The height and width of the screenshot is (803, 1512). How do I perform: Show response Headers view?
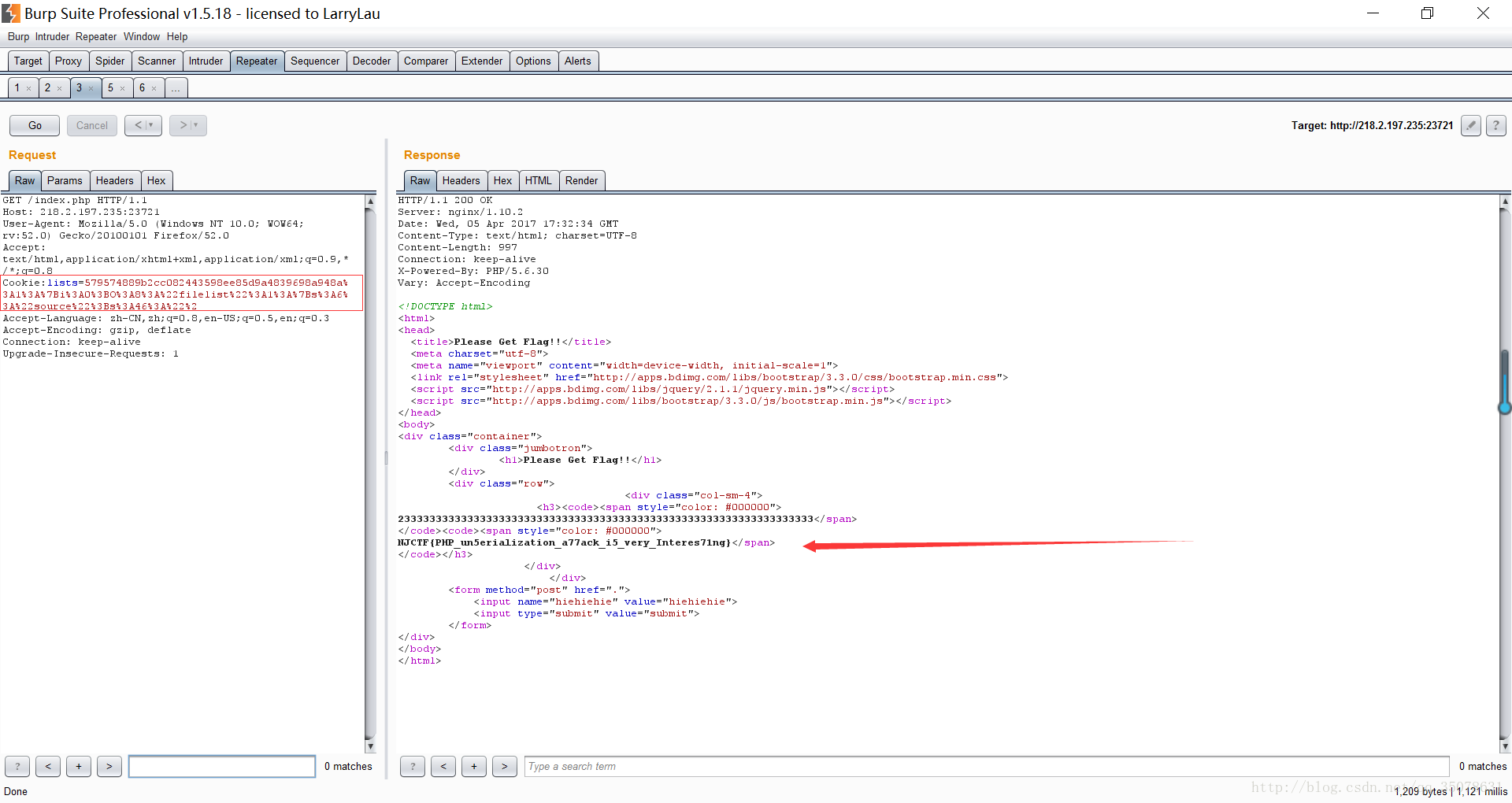(x=461, y=180)
